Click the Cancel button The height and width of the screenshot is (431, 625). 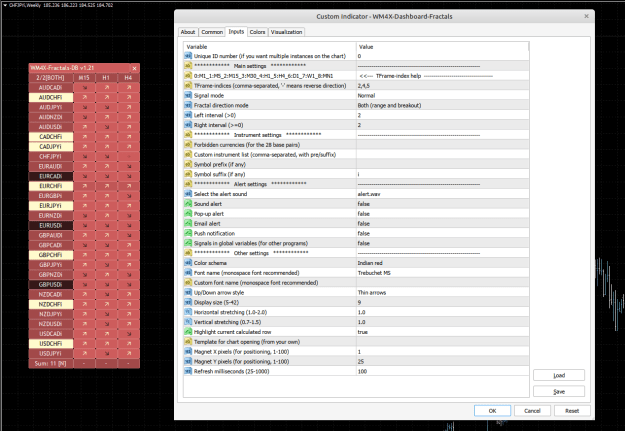click(x=532, y=411)
